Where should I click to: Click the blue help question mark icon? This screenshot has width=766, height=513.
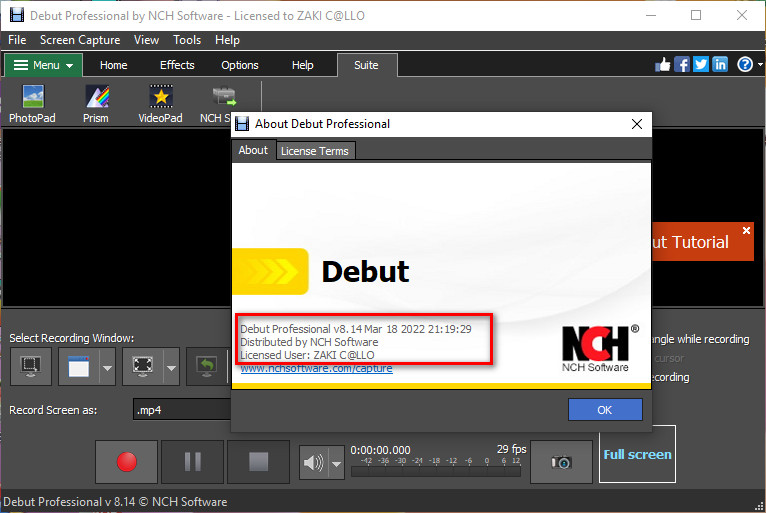(745, 64)
